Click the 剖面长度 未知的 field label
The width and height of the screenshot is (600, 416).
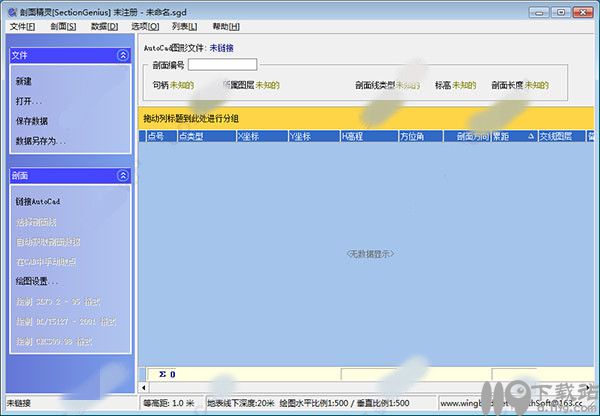[x=520, y=85]
